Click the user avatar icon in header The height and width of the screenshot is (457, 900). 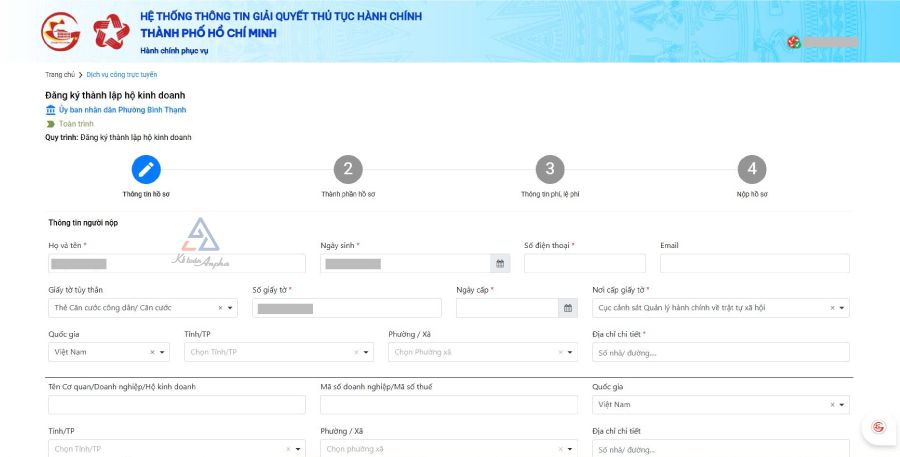tap(794, 42)
